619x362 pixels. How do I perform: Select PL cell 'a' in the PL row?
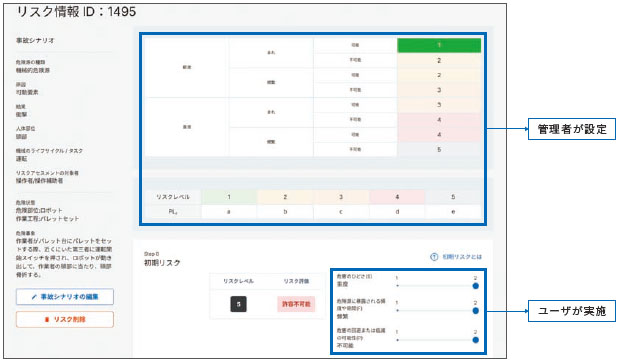[x=229, y=212]
